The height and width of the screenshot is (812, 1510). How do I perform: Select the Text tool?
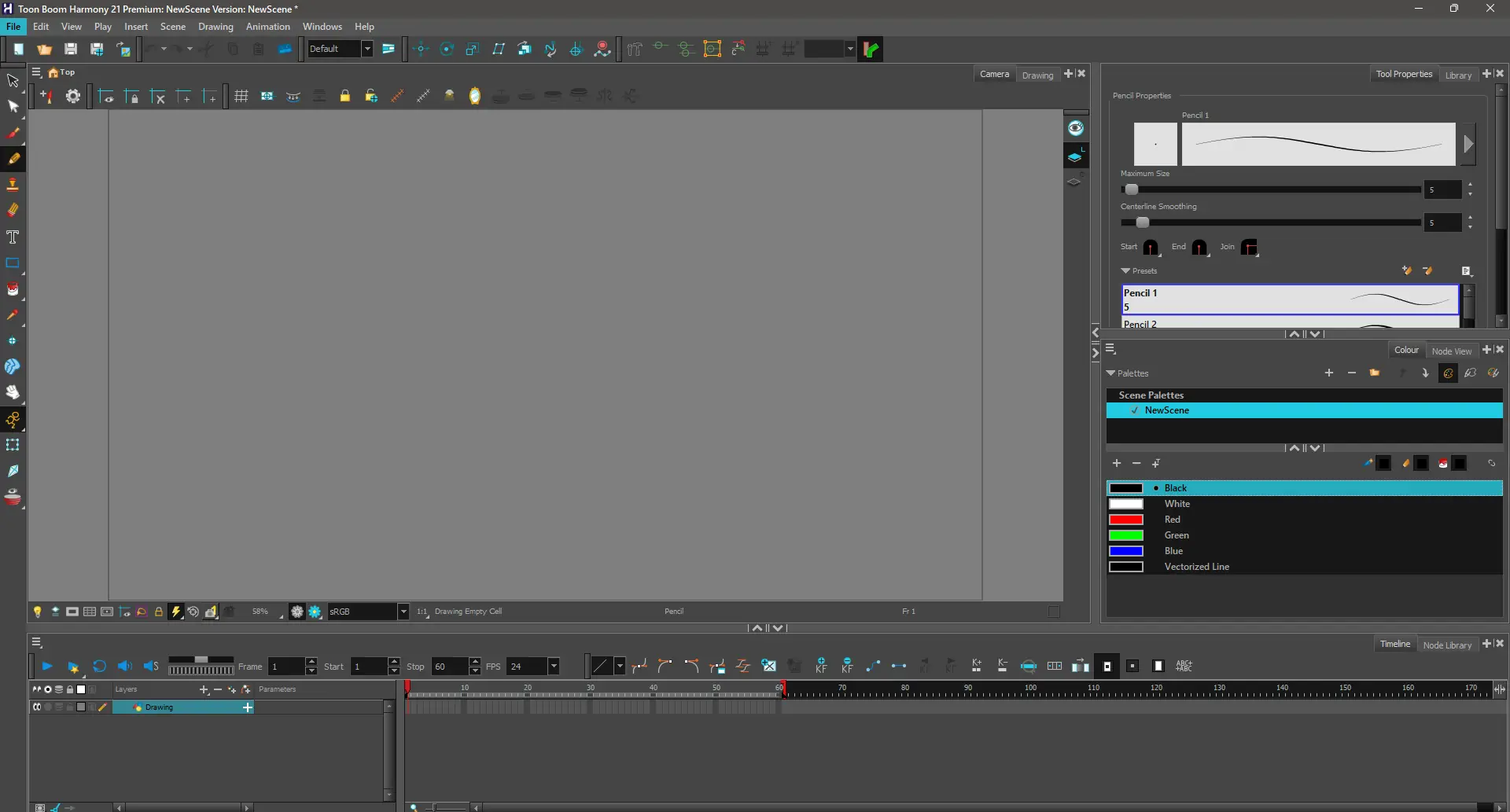(13, 237)
